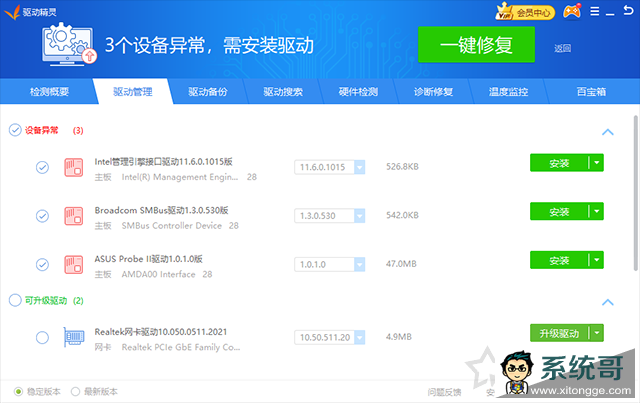The image size is (640, 403).
Task: Click the AMDA00 Interface description text
Action: (158, 274)
